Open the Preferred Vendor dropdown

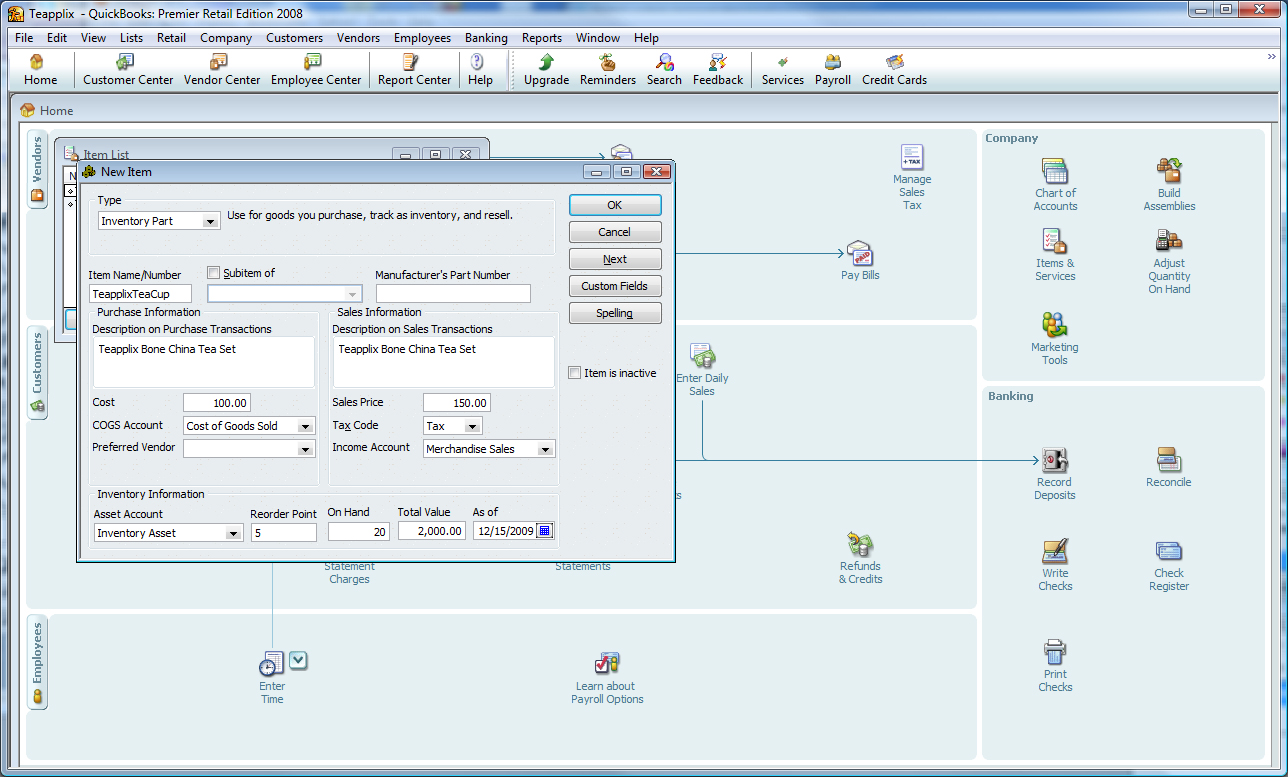coord(307,450)
